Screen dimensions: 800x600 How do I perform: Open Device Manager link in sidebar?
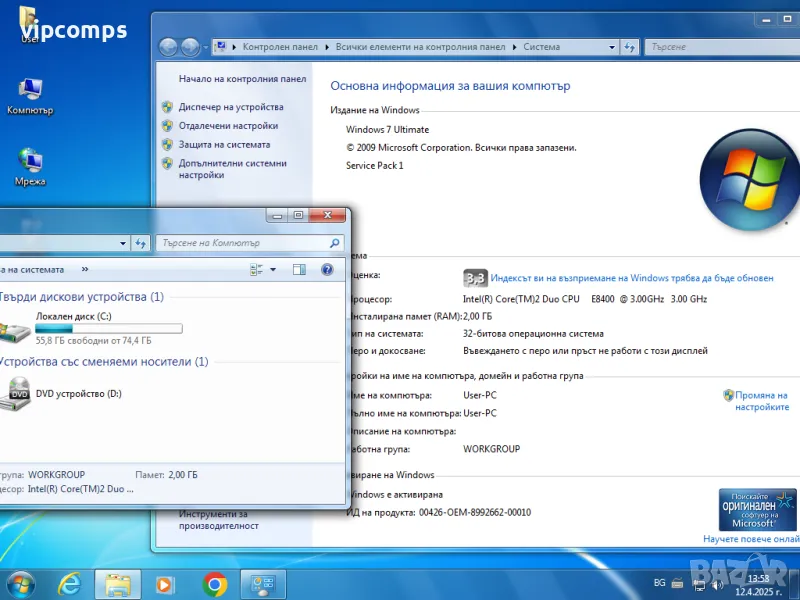tap(231, 107)
